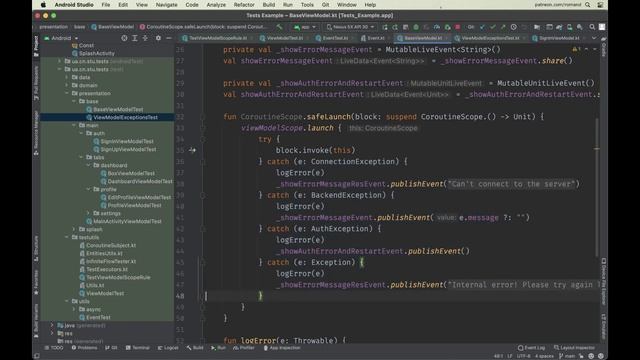Click the gutter icon on line 35
This screenshot has width=640, height=360.
click(192, 150)
